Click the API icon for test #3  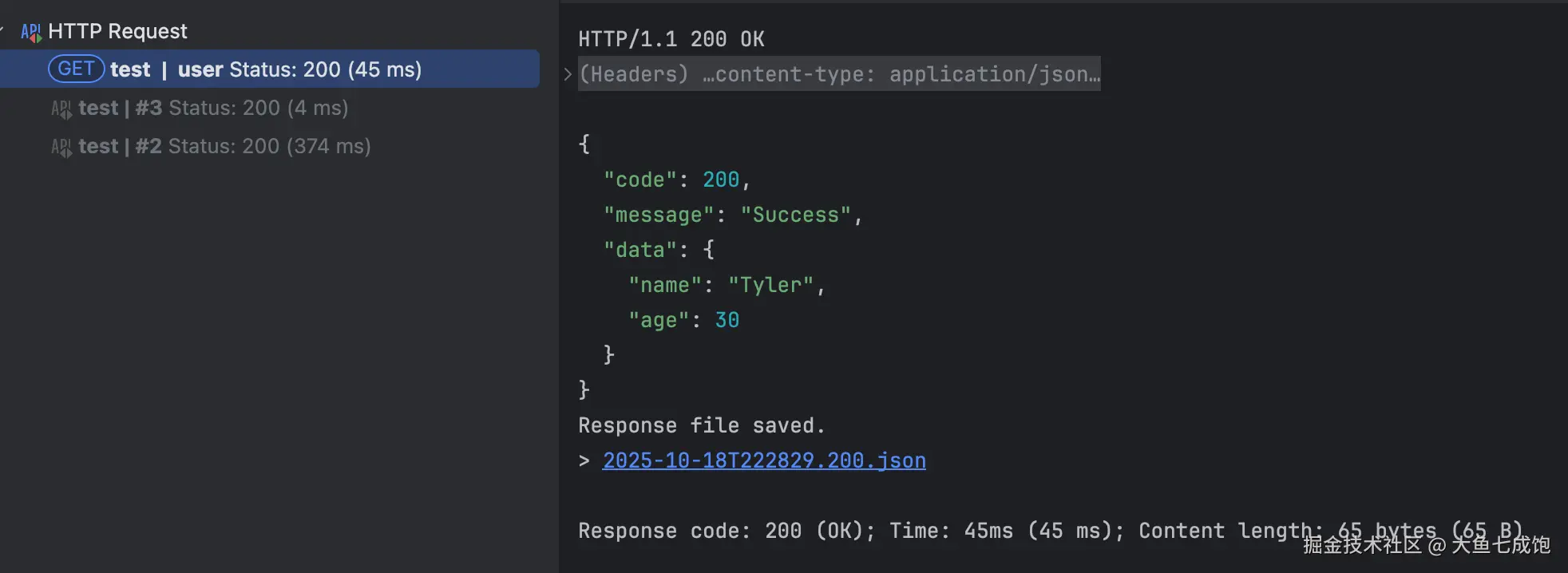tap(61, 109)
